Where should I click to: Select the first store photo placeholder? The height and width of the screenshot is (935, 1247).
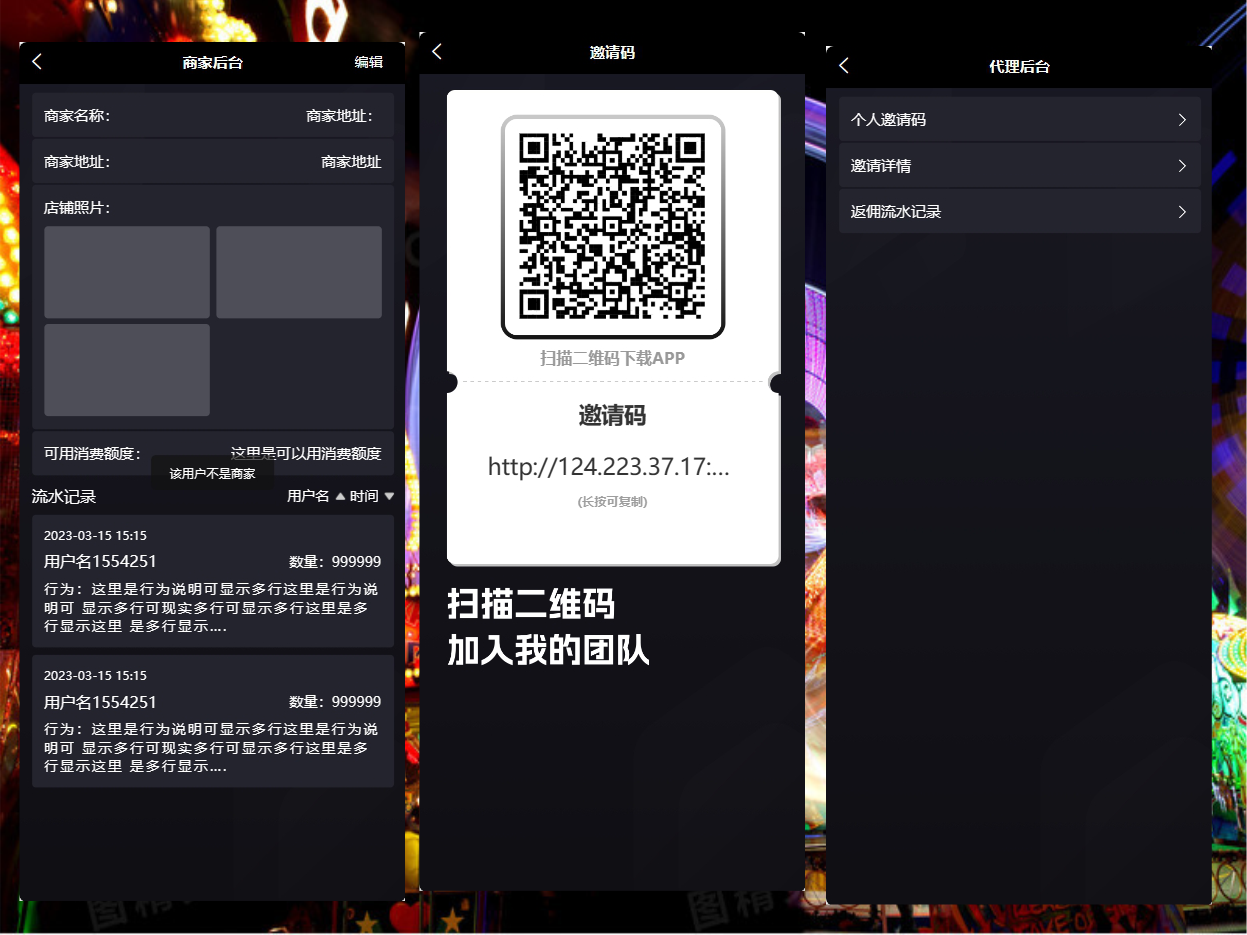pyautogui.click(x=127, y=272)
